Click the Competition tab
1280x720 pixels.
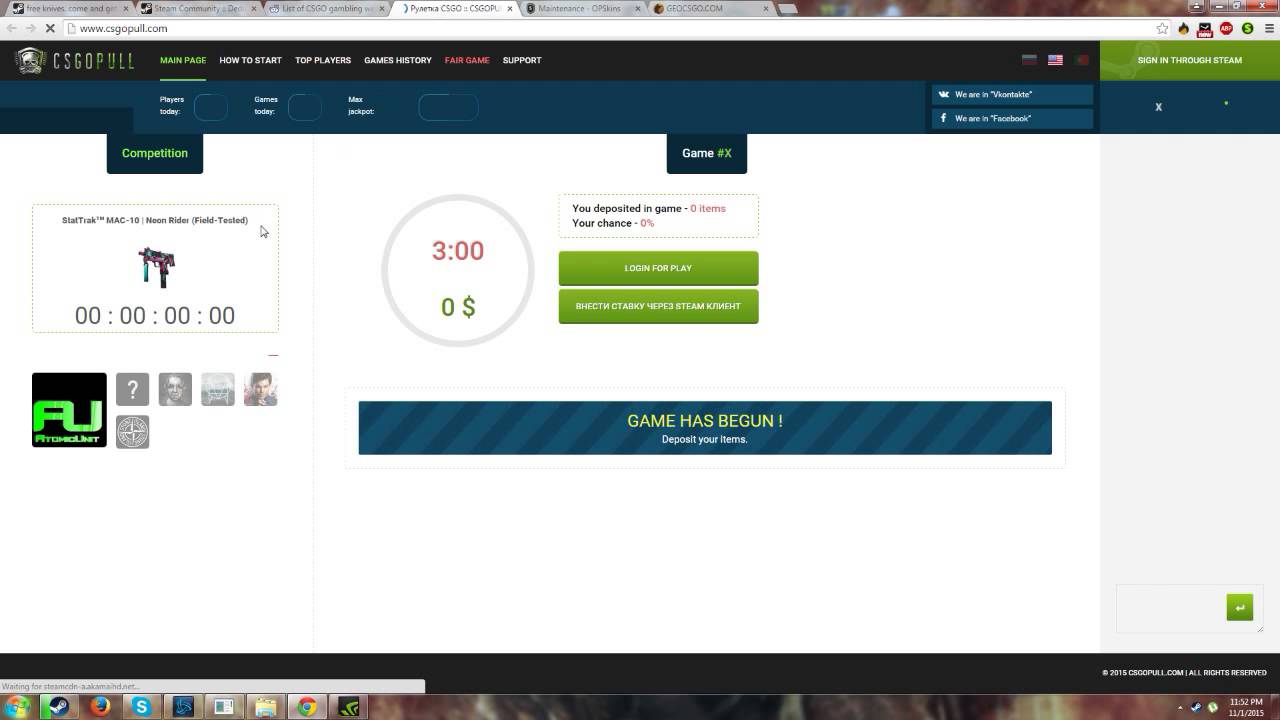coord(155,153)
